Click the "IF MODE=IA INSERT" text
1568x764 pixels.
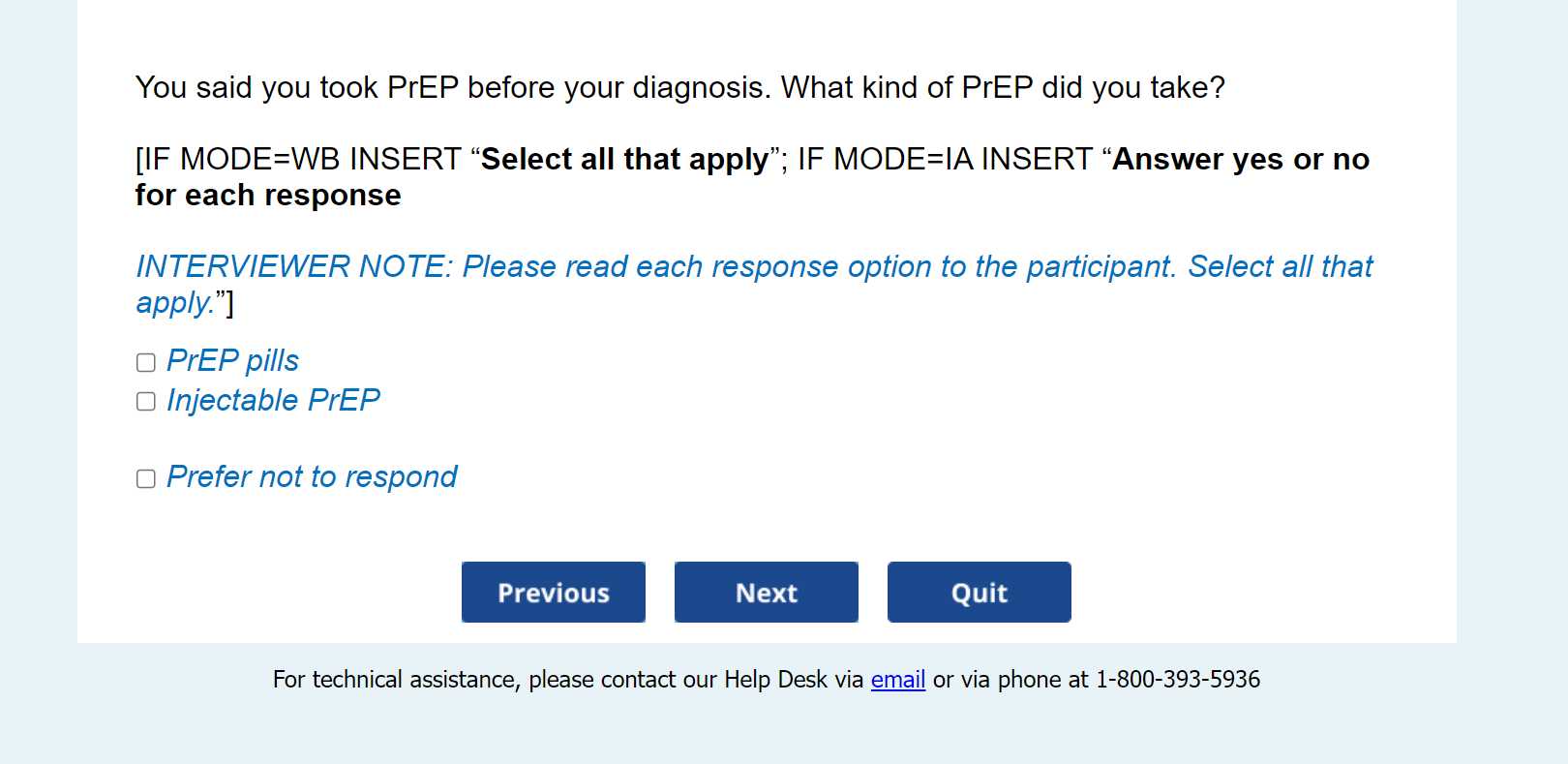tap(945, 160)
